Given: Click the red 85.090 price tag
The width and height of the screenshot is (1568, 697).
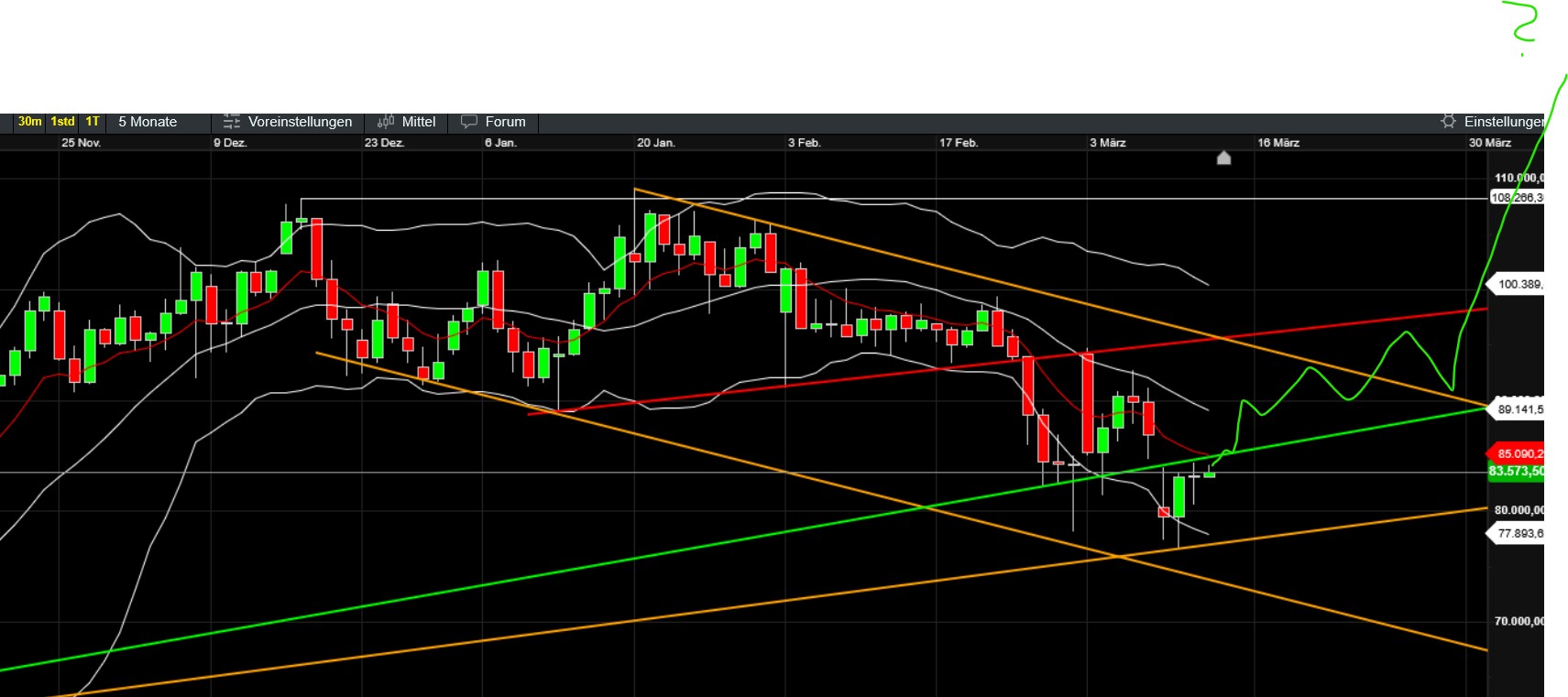Looking at the screenshot, I should coord(1516,453).
